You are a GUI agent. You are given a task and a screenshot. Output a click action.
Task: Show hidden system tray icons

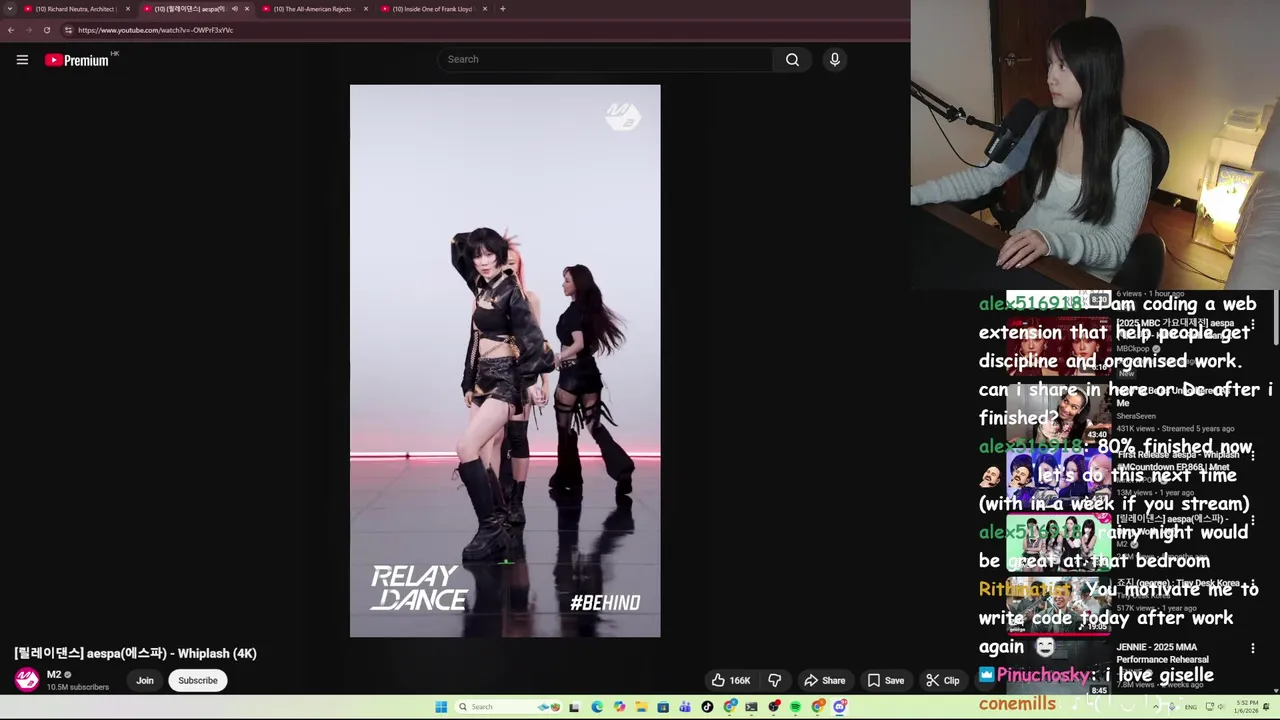point(1156,707)
